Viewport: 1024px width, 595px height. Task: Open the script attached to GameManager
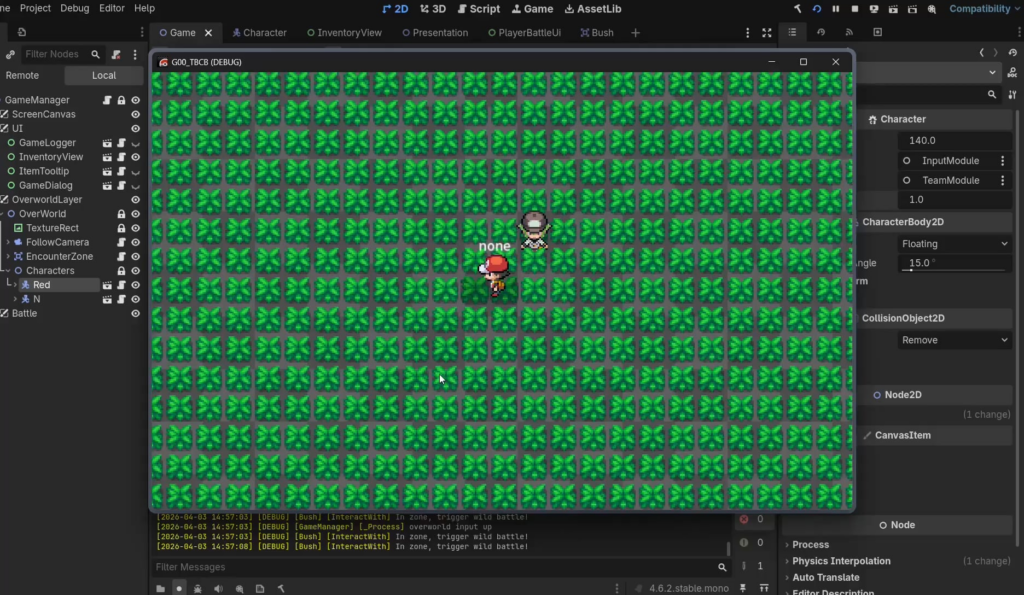107,100
